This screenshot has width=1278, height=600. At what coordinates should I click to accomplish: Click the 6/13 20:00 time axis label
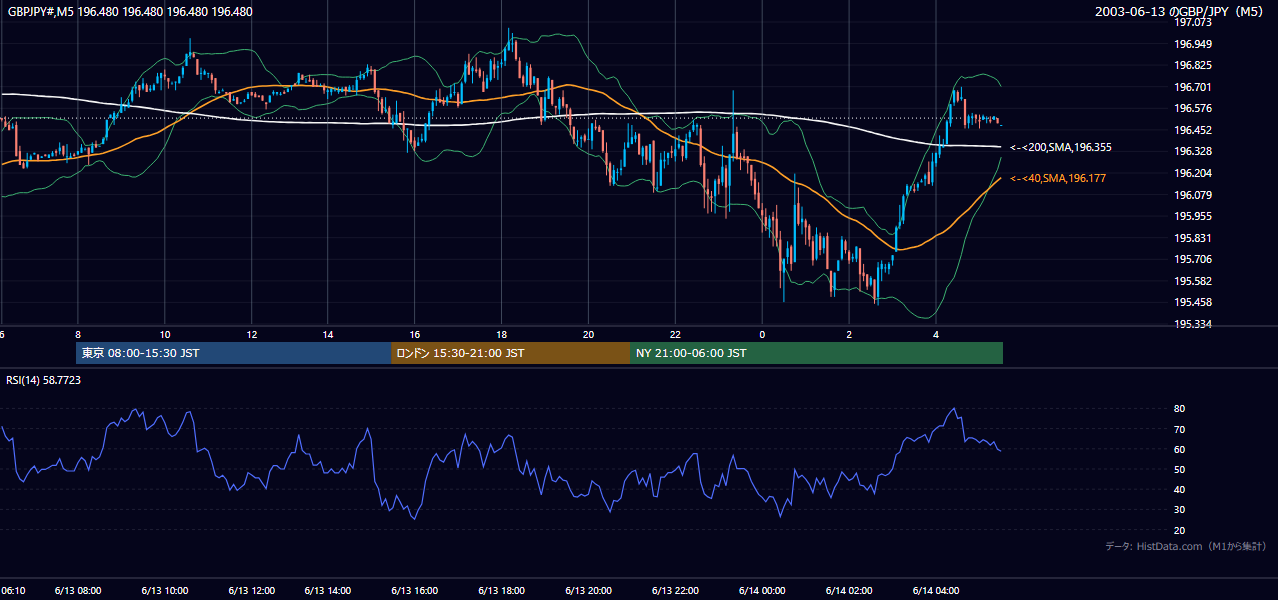[x=588, y=591]
